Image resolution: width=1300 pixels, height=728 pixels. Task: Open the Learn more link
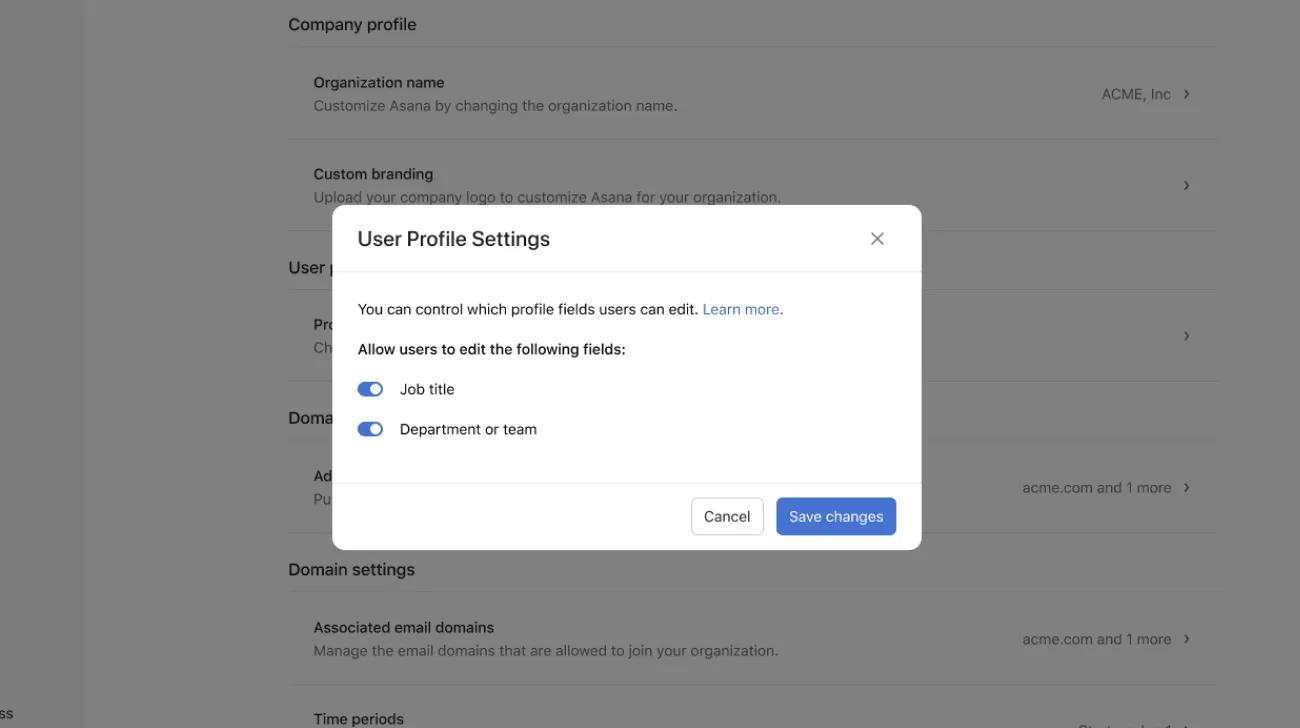pos(741,309)
